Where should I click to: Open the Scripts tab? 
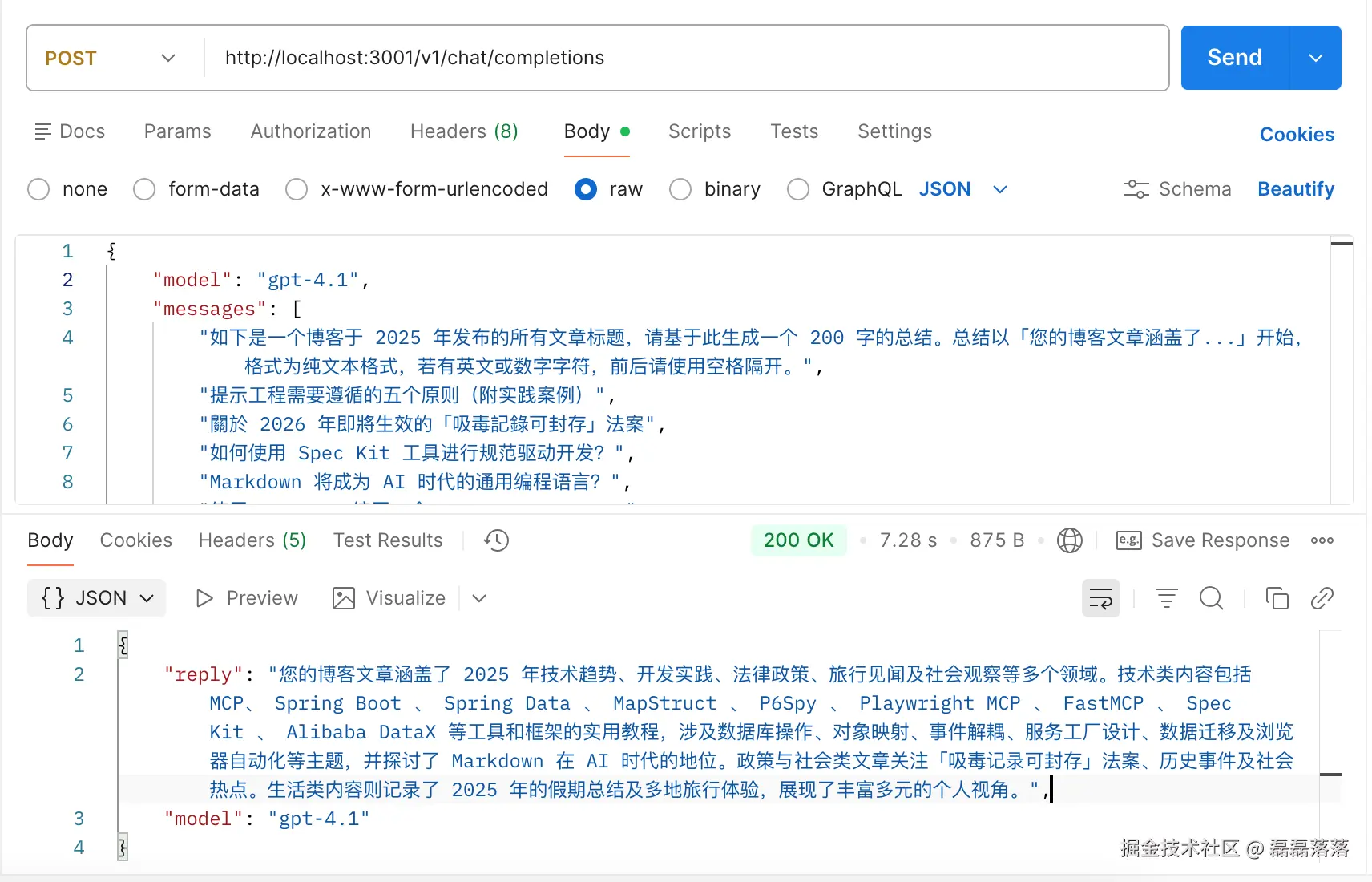[x=700, y=131]
